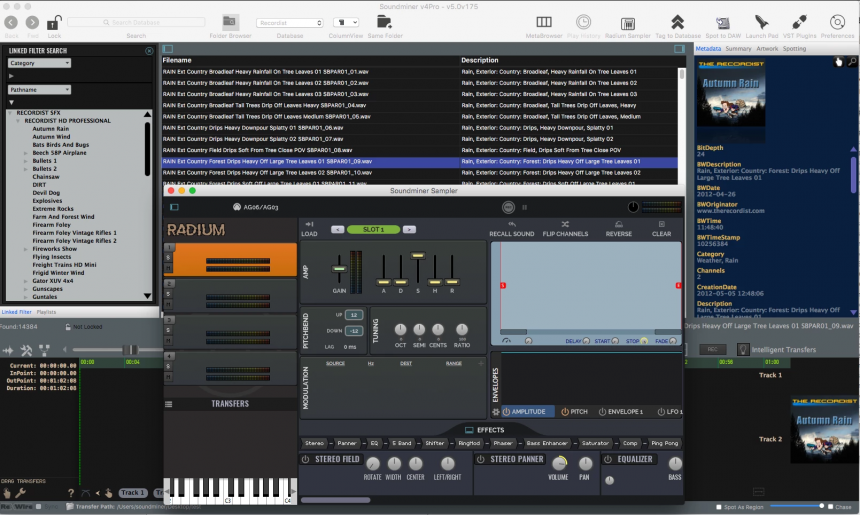Go back with the Back arrow
860x515 pixels.
click(x=11, y=22)
